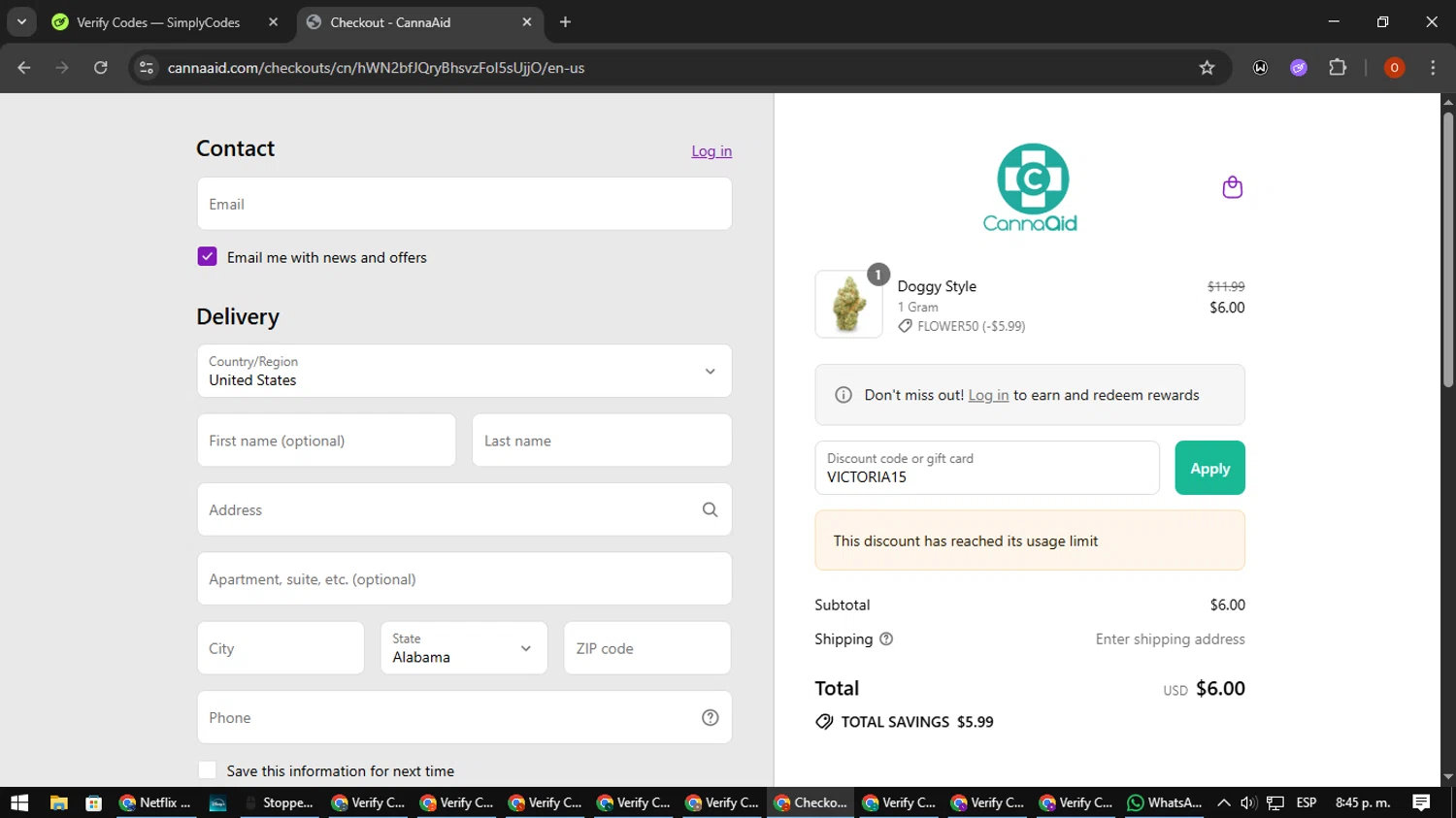Check Save this information for next time
Screen dimensions: 1456x818
207,770
